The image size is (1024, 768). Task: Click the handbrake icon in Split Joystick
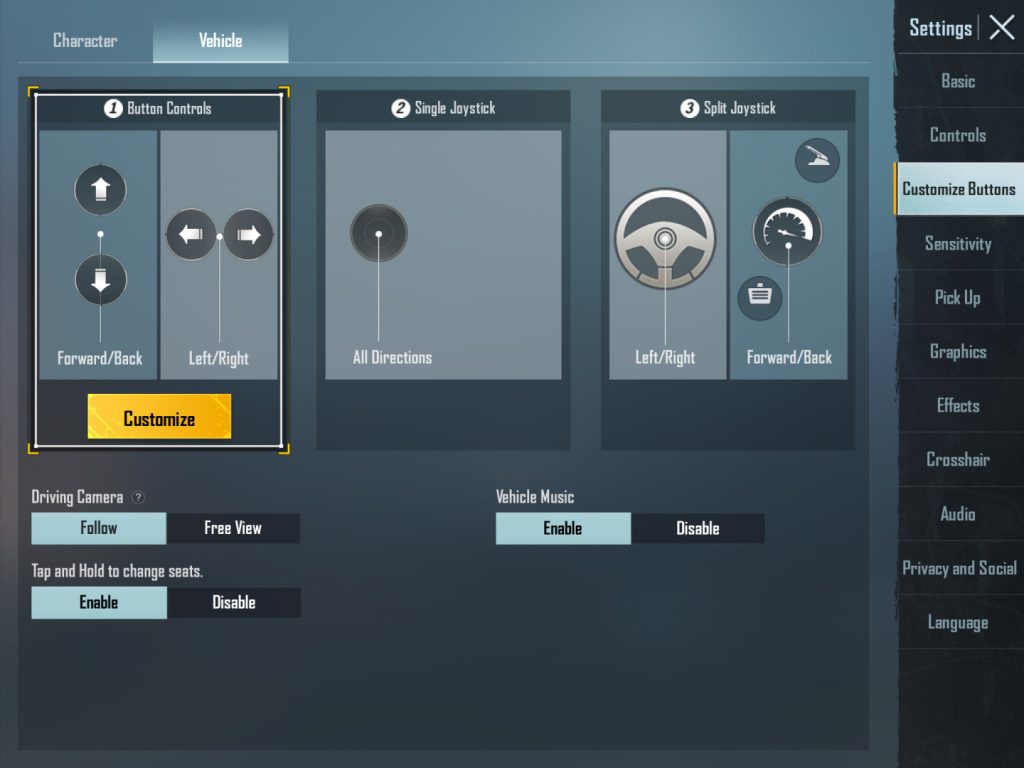click(817, 160)
